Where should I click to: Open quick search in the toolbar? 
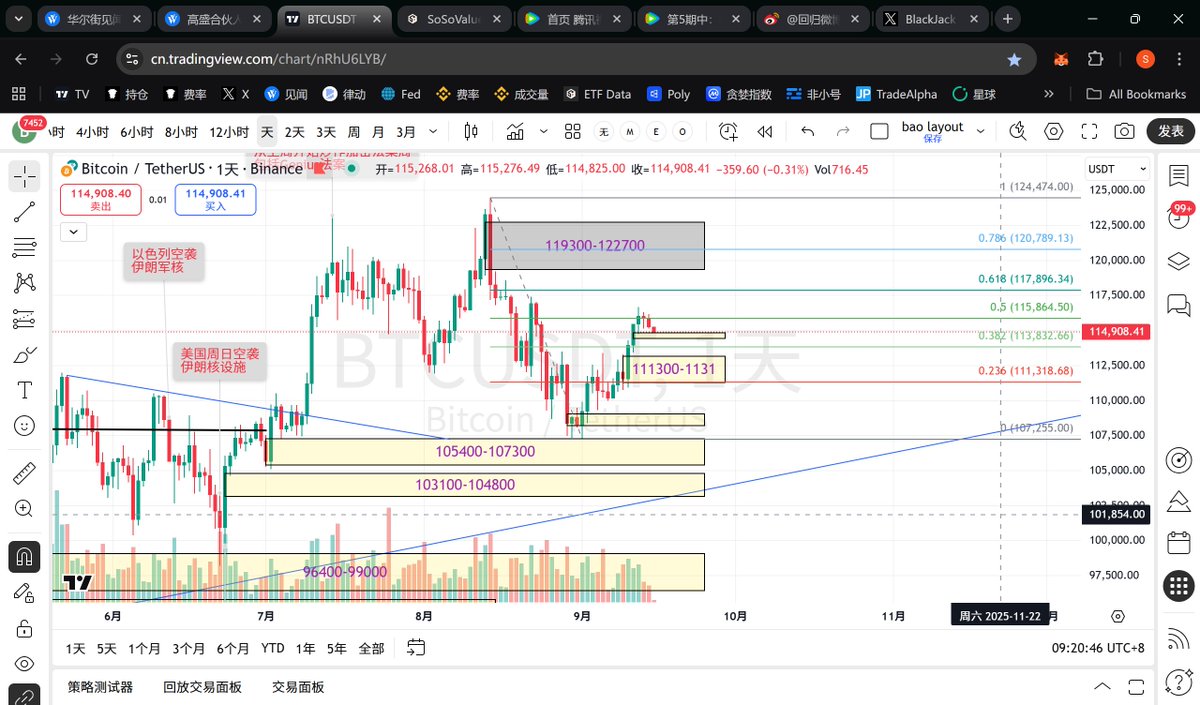[1018, 131]
